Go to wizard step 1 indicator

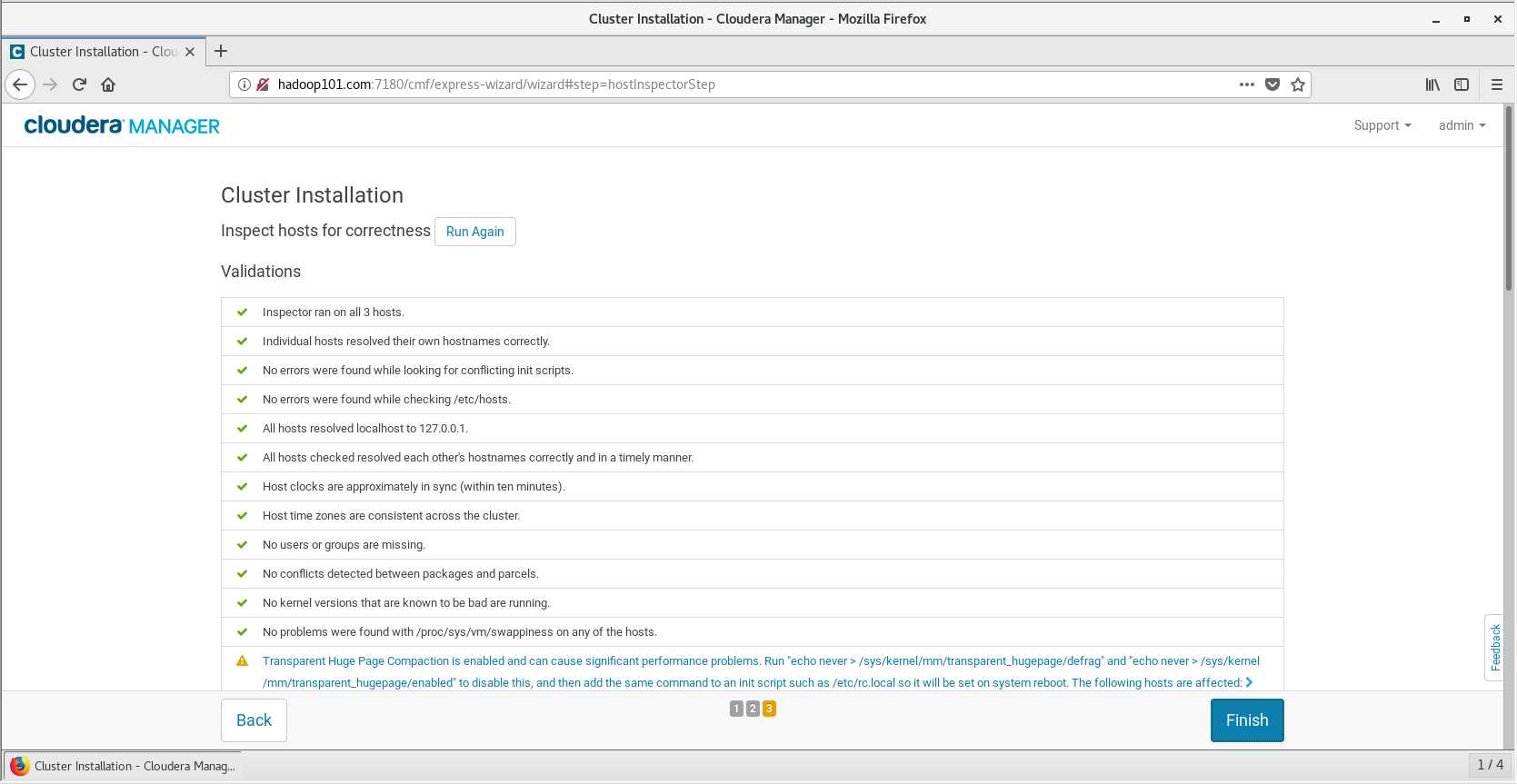[x=736, y=709]
